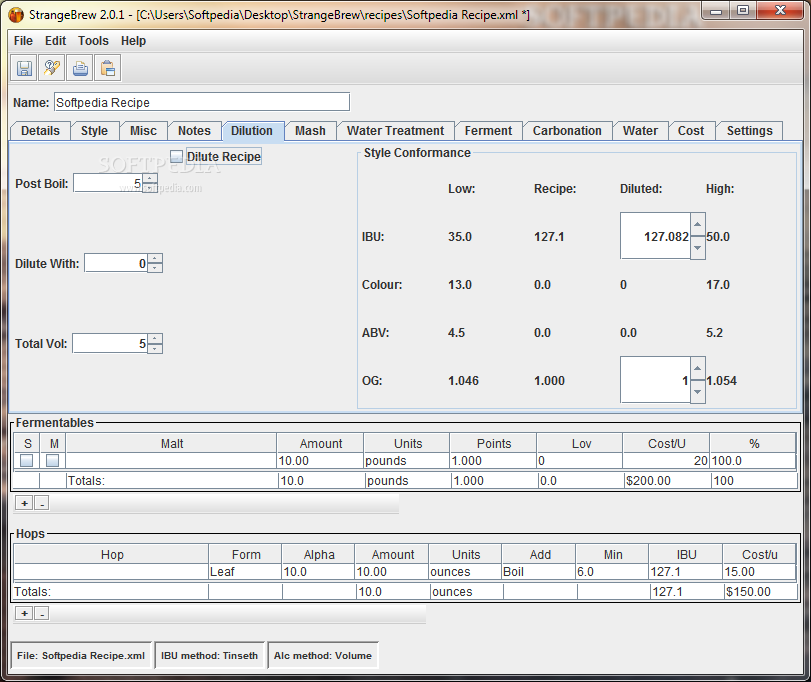The height and width of the screenshot is (682, 811).
Task: Click the IBU method: Tinseth status box
Action: tap(209, 655)
